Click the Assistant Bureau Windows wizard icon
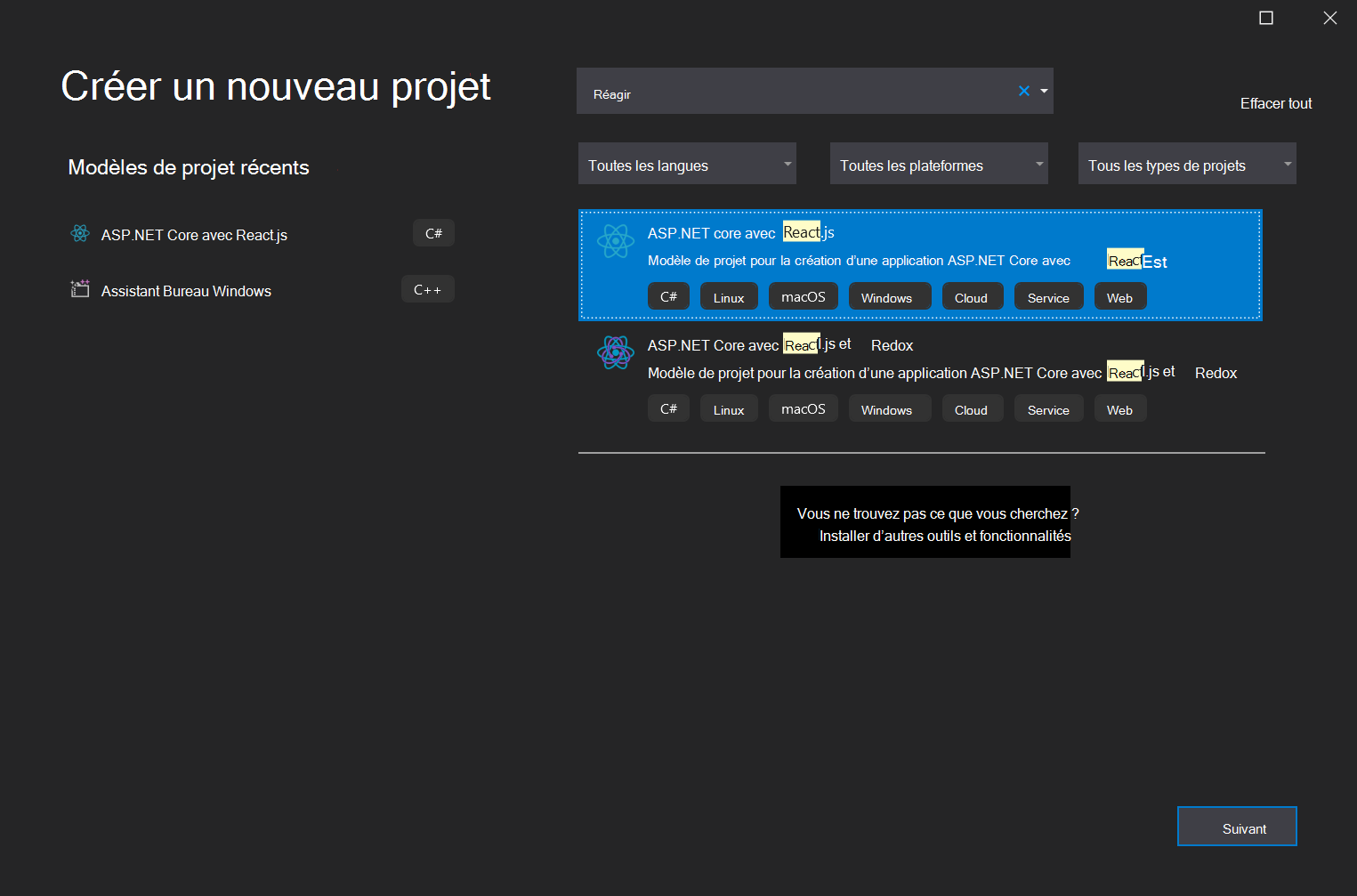The width and height of the screenshot is (1357, 896). 79,289
